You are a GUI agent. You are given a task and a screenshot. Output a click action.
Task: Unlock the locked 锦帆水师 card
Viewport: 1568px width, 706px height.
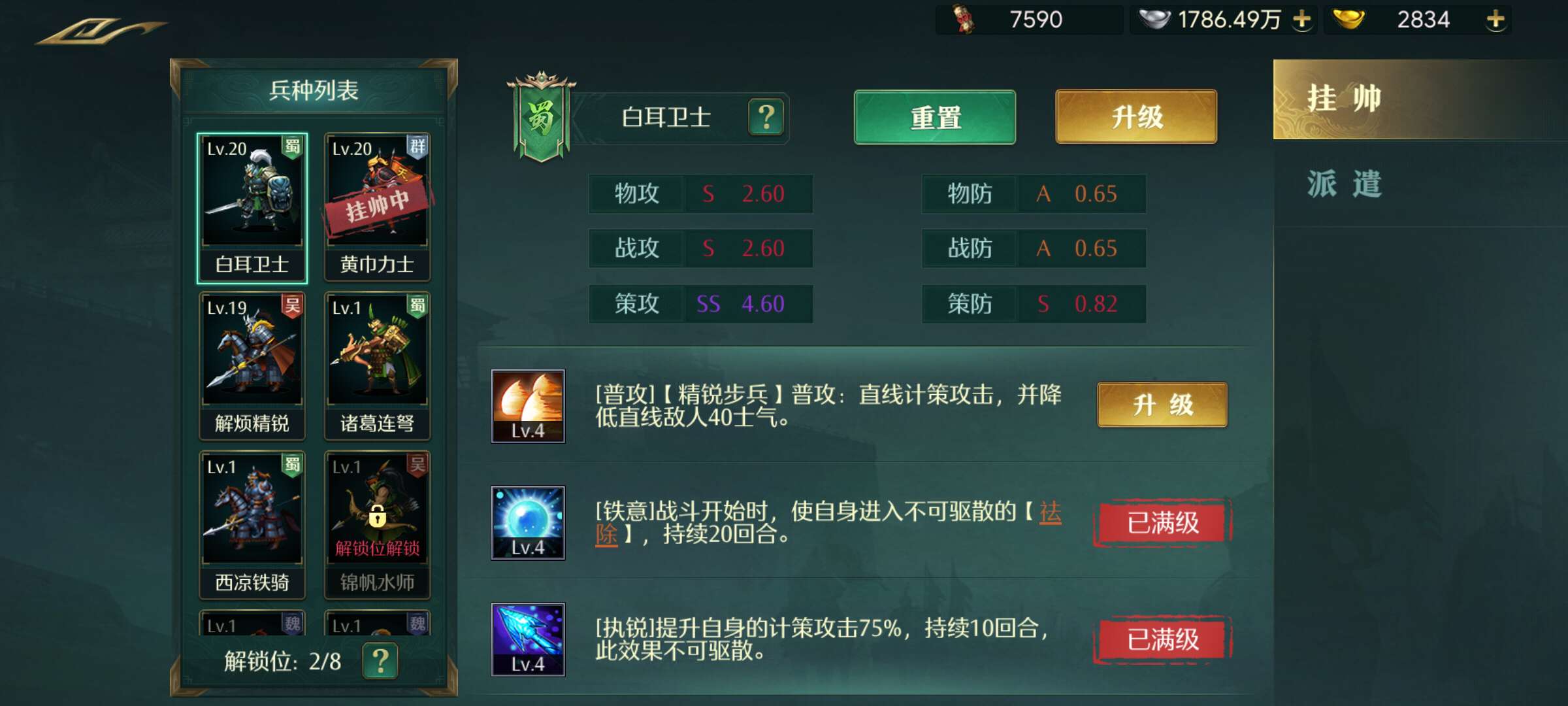click(377, 525)
